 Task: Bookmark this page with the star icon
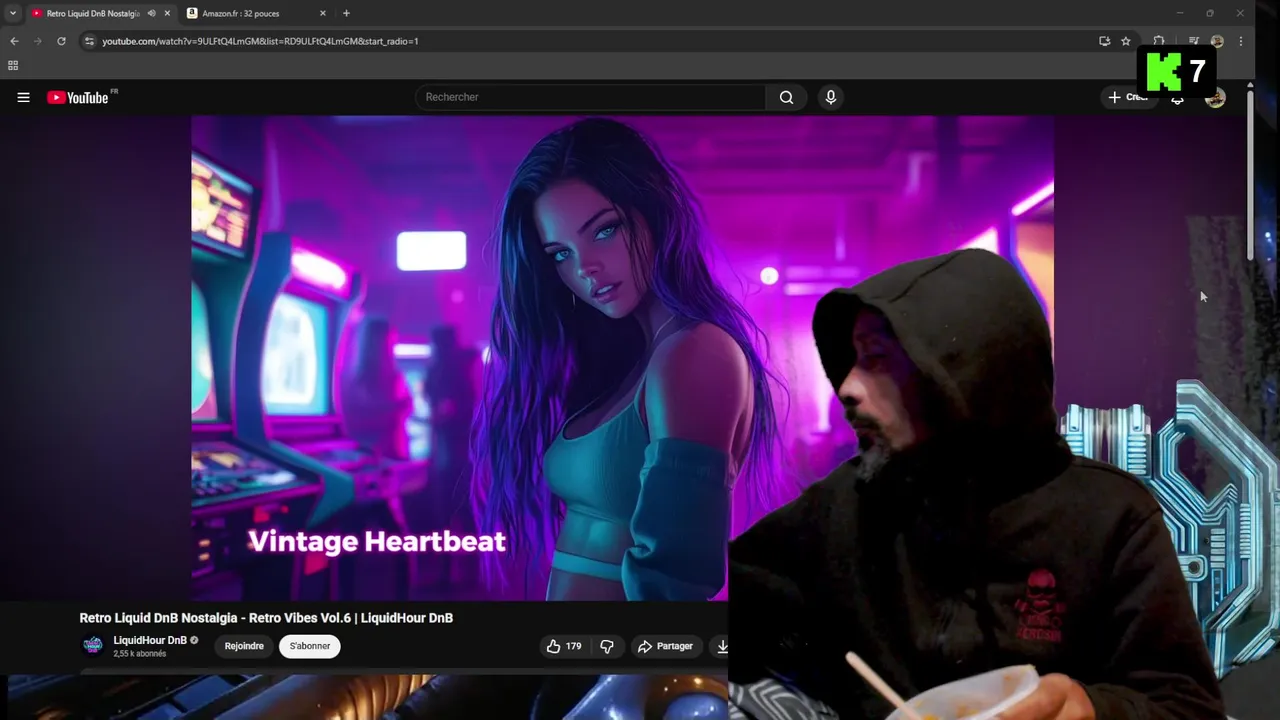(1126, 41)
